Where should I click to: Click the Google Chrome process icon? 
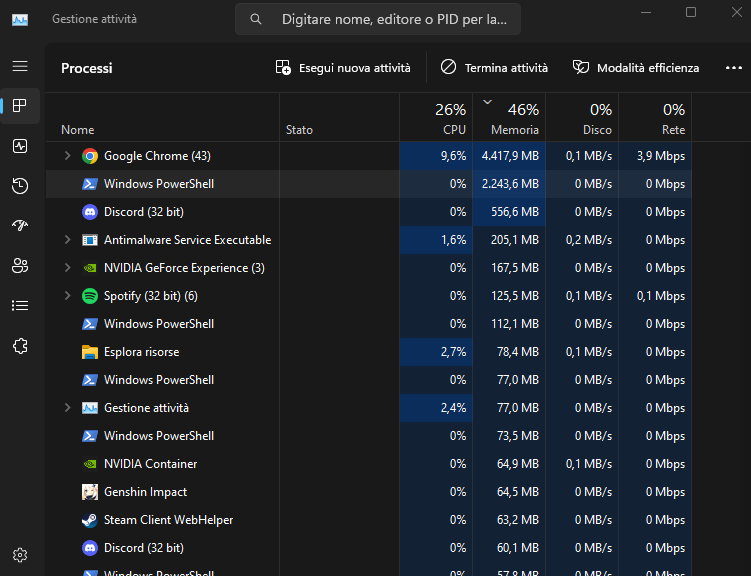pyautogui.click(x=90, y=156)
